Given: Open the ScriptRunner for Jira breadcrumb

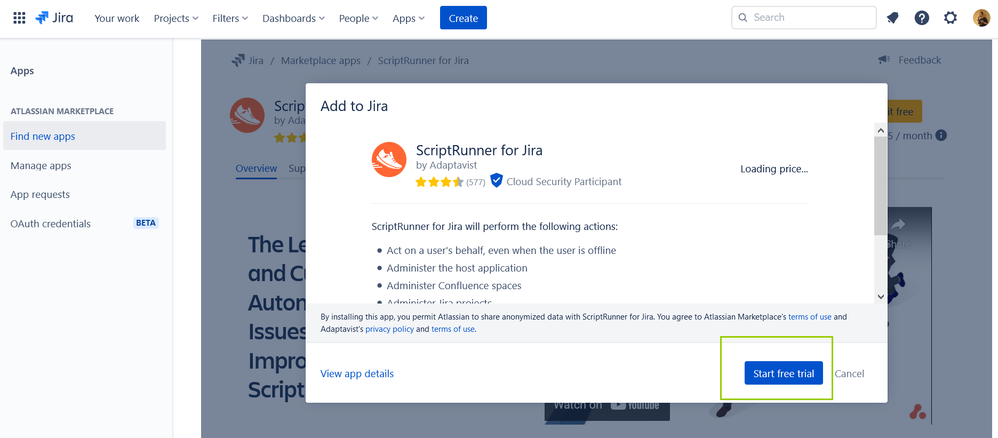Looking at the screenshot, I should [x=423, y=60].
